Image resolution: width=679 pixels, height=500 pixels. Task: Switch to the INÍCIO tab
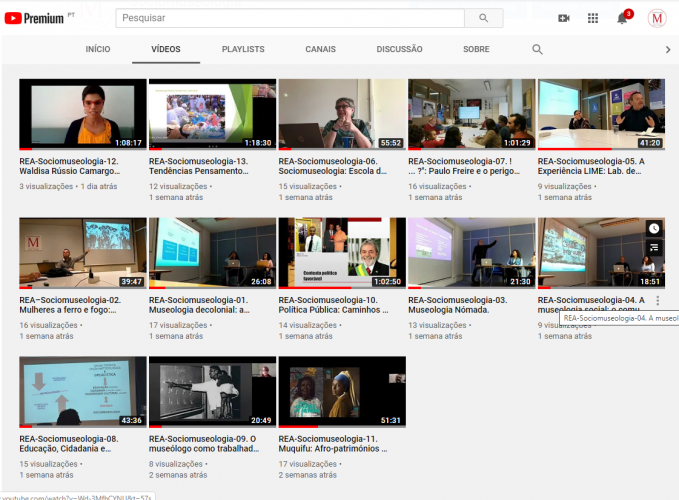pyautogui.click(x=98, y=49)
